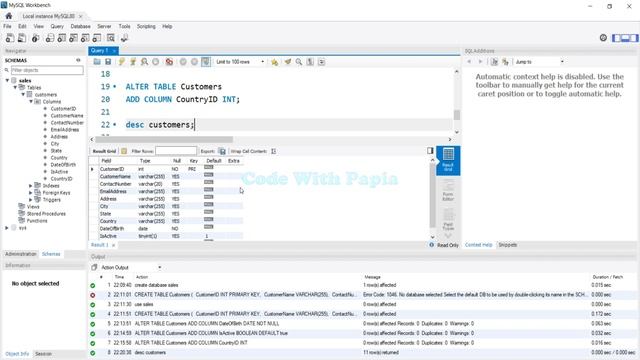Switch to the Snippets tab
The width and height of the screenshot is (640, 360).
coord(508,245)
